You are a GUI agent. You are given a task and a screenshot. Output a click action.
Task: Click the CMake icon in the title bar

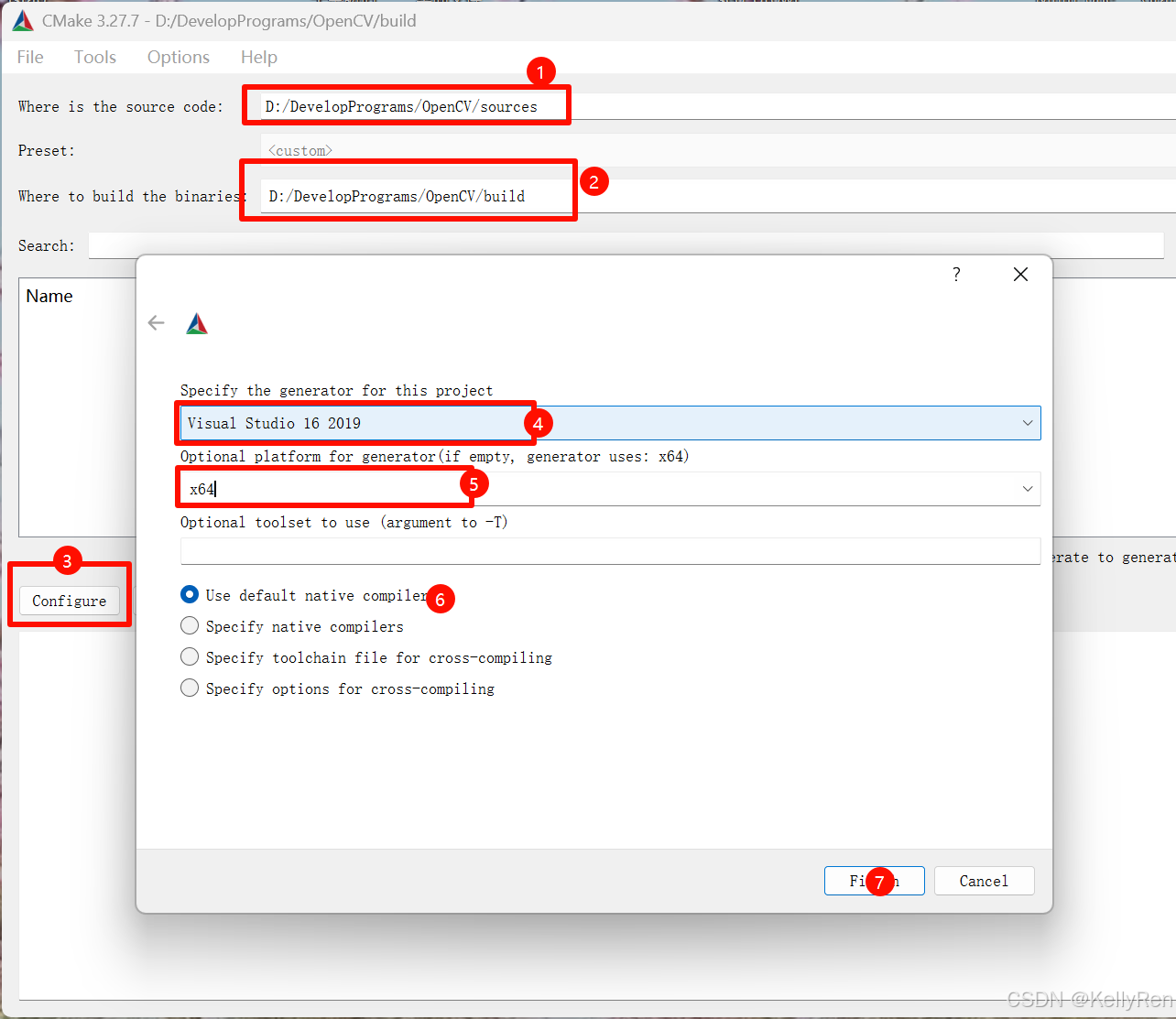pyautogui.click(x=20, y=19)
